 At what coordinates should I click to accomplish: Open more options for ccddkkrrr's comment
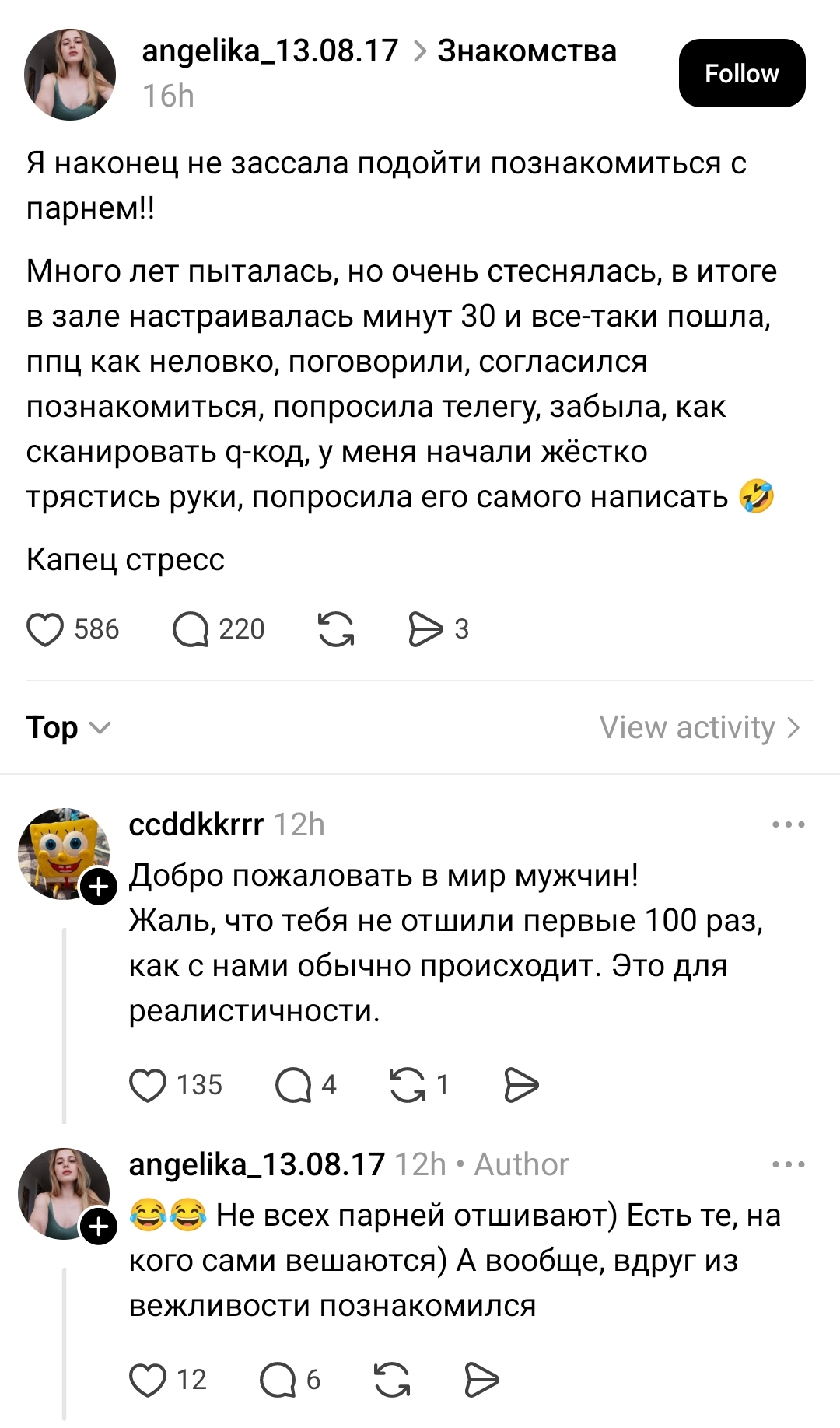(789, 824)
